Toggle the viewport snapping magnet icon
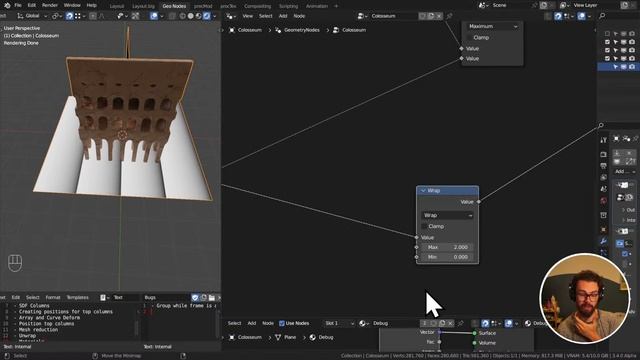 pyautogui.click(x=69, y=16)
